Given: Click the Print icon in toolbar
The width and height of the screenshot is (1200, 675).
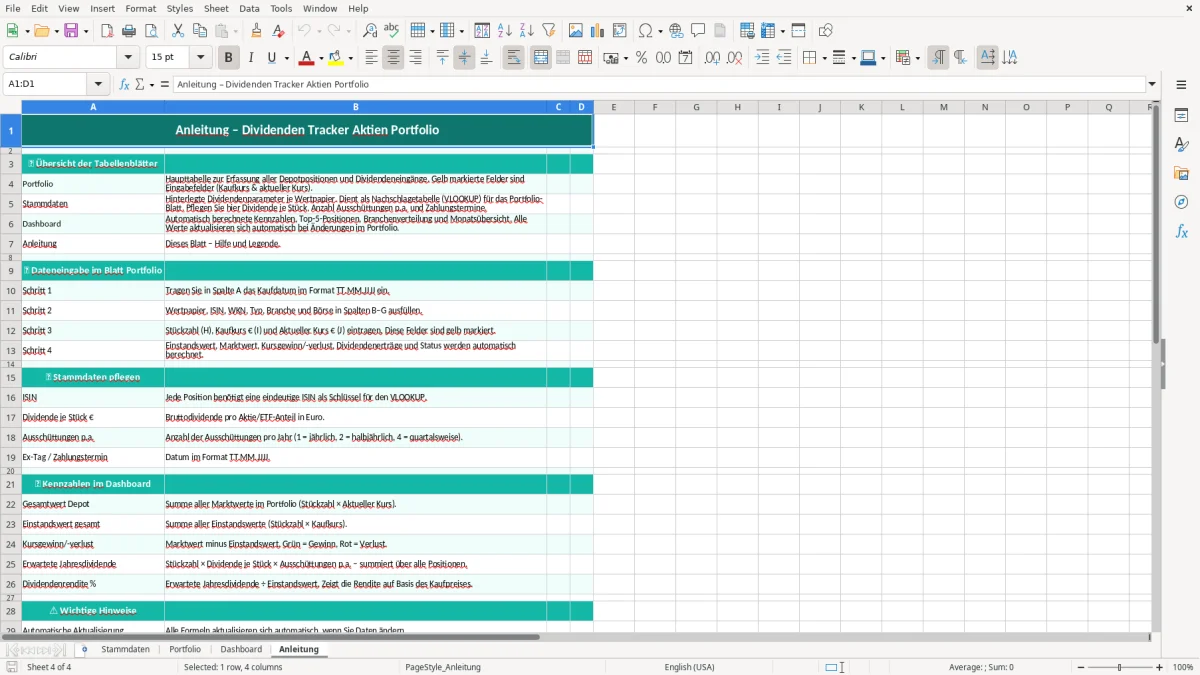Looking at the screenshot, I should [x=129, y=31].
